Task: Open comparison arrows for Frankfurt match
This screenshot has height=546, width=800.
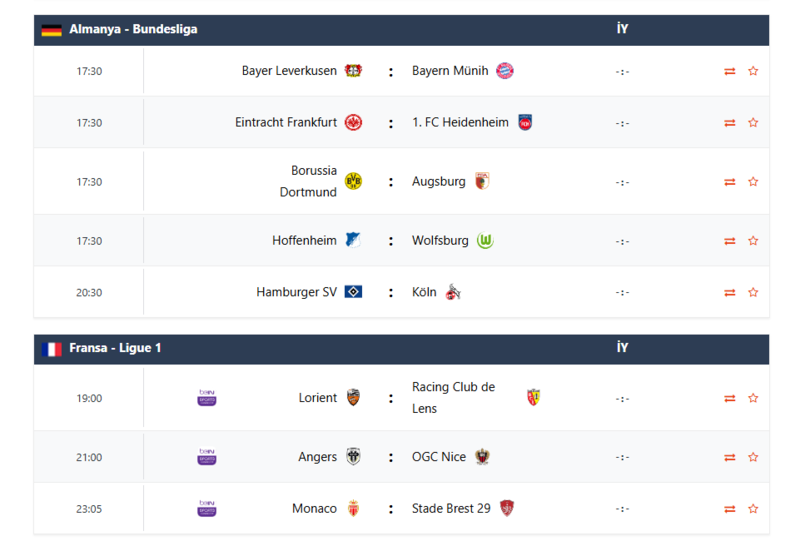Action: [x=730, y=122]
